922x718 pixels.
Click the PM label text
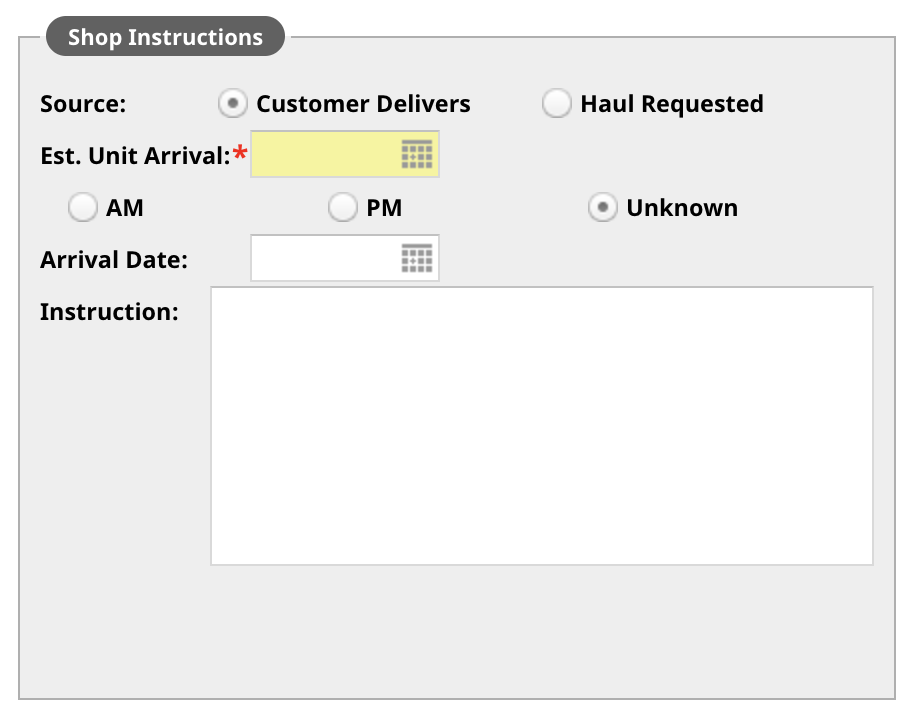point(384,208)
